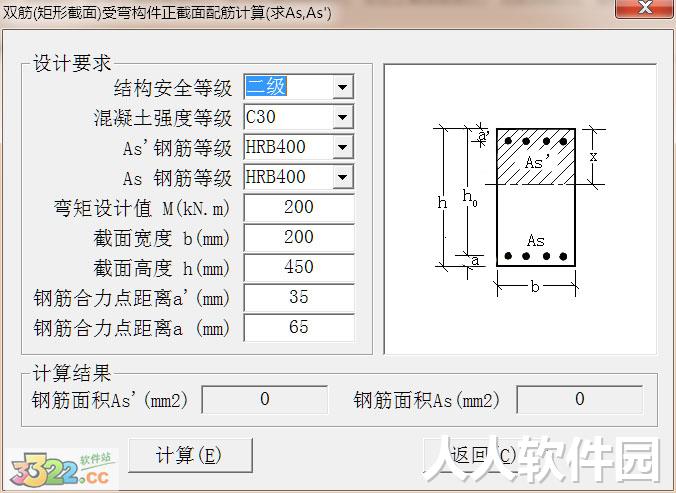Viewport: 676px width, 493px height.
Task: Open the As' 钢筋等级 dropdown arrow
Action: [343, 147]
